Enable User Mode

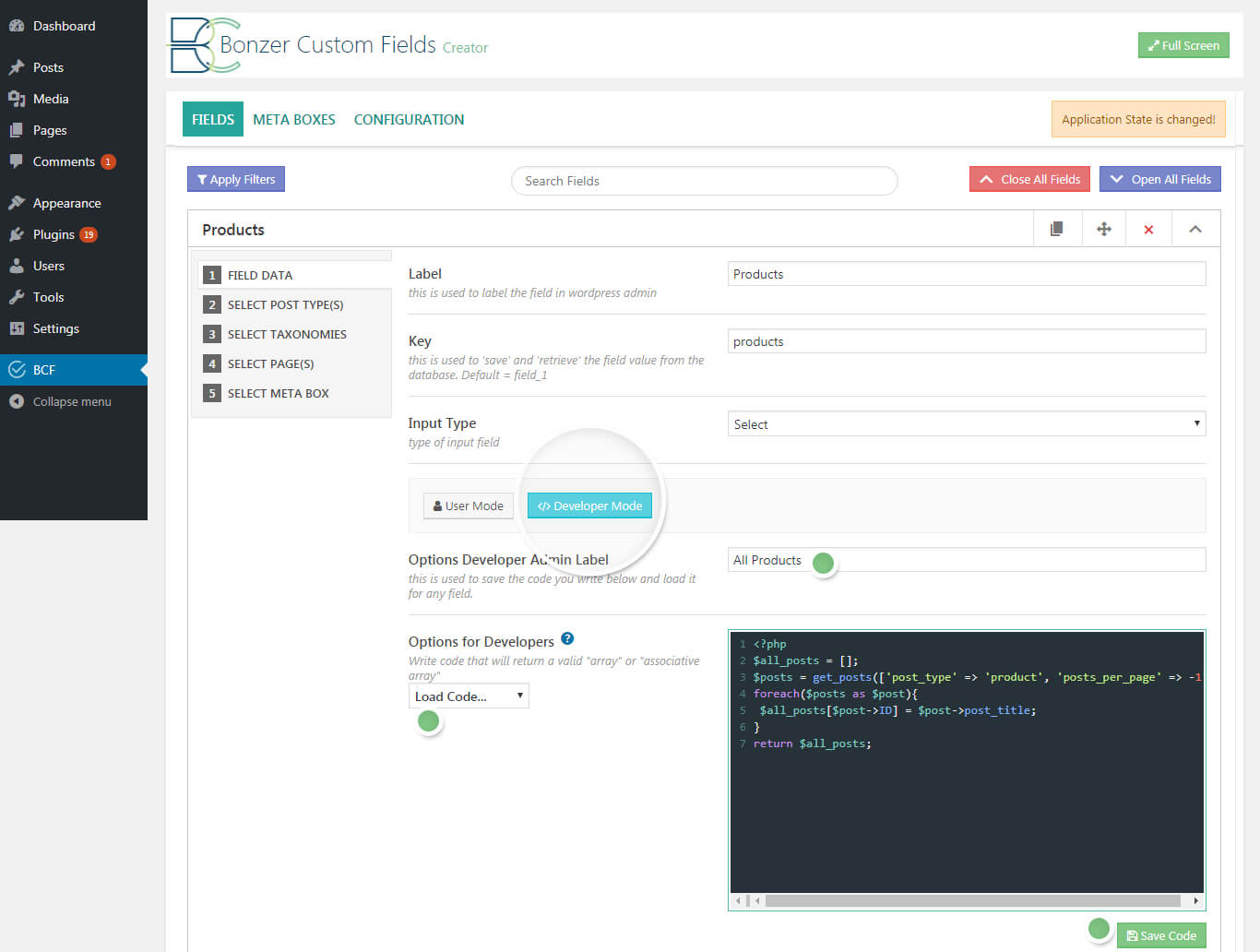point(469,506)
